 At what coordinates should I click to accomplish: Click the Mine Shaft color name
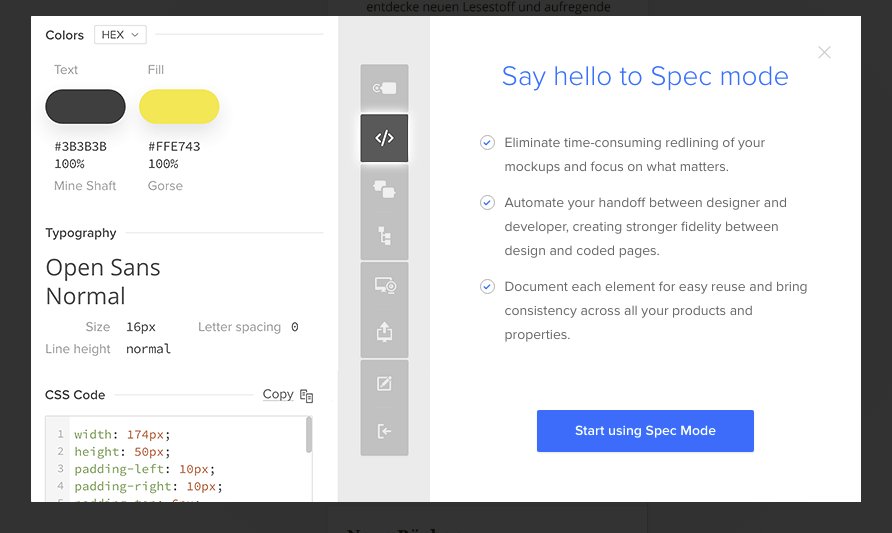click(x=85, y=186)
